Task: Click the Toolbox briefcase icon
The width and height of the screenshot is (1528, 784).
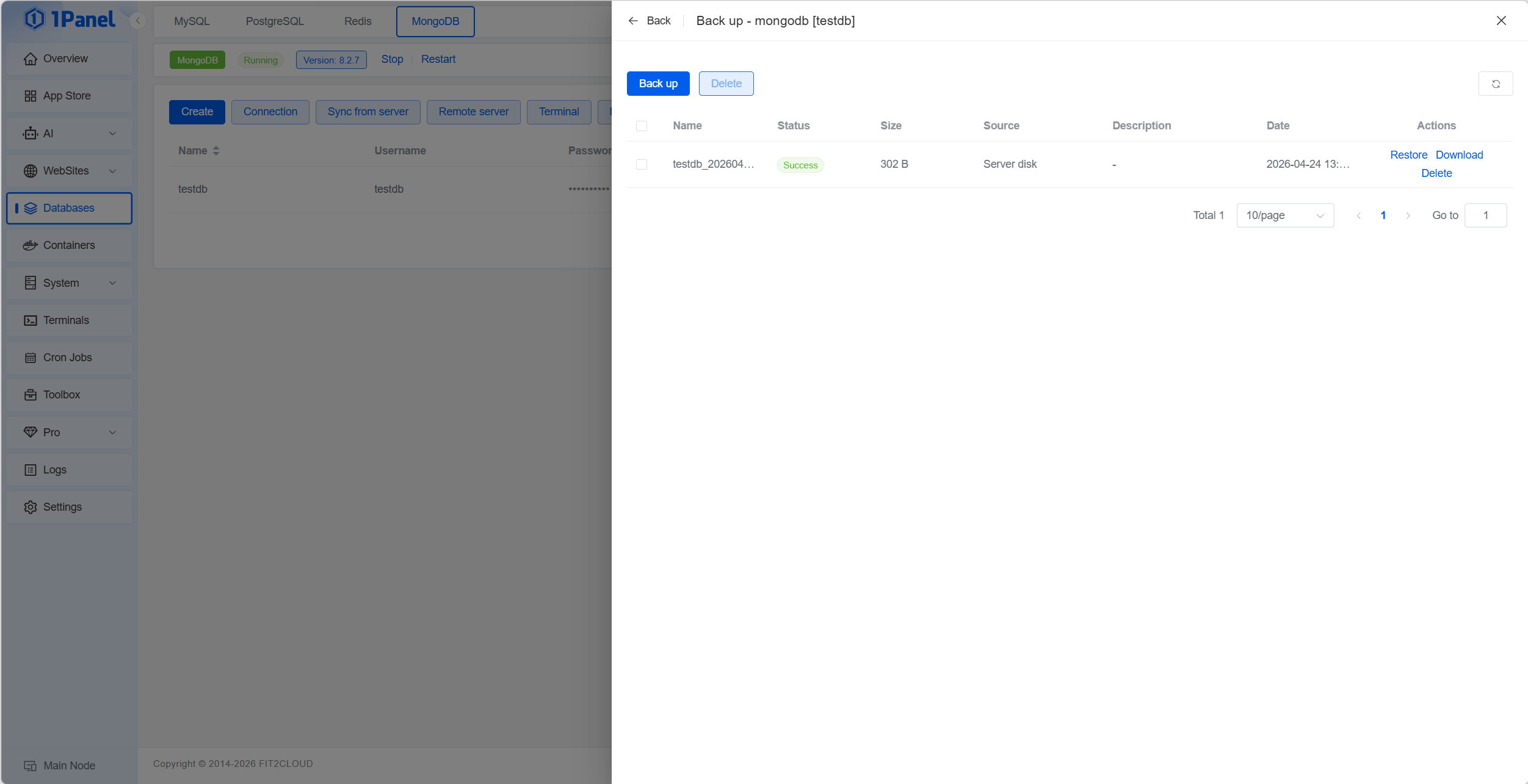Action: (x=31, y=395)
